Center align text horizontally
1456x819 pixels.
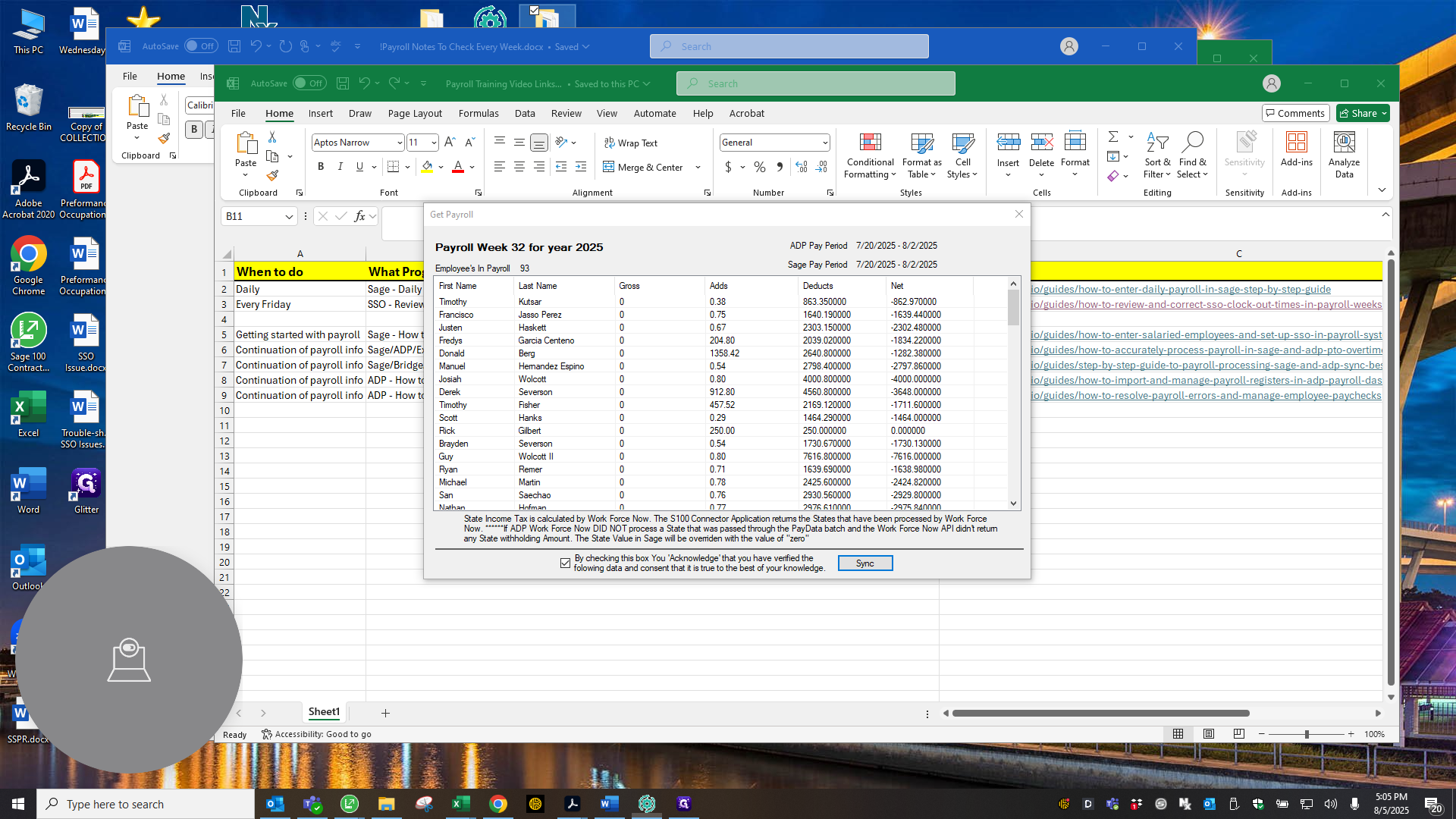click(x=519, y=167)
